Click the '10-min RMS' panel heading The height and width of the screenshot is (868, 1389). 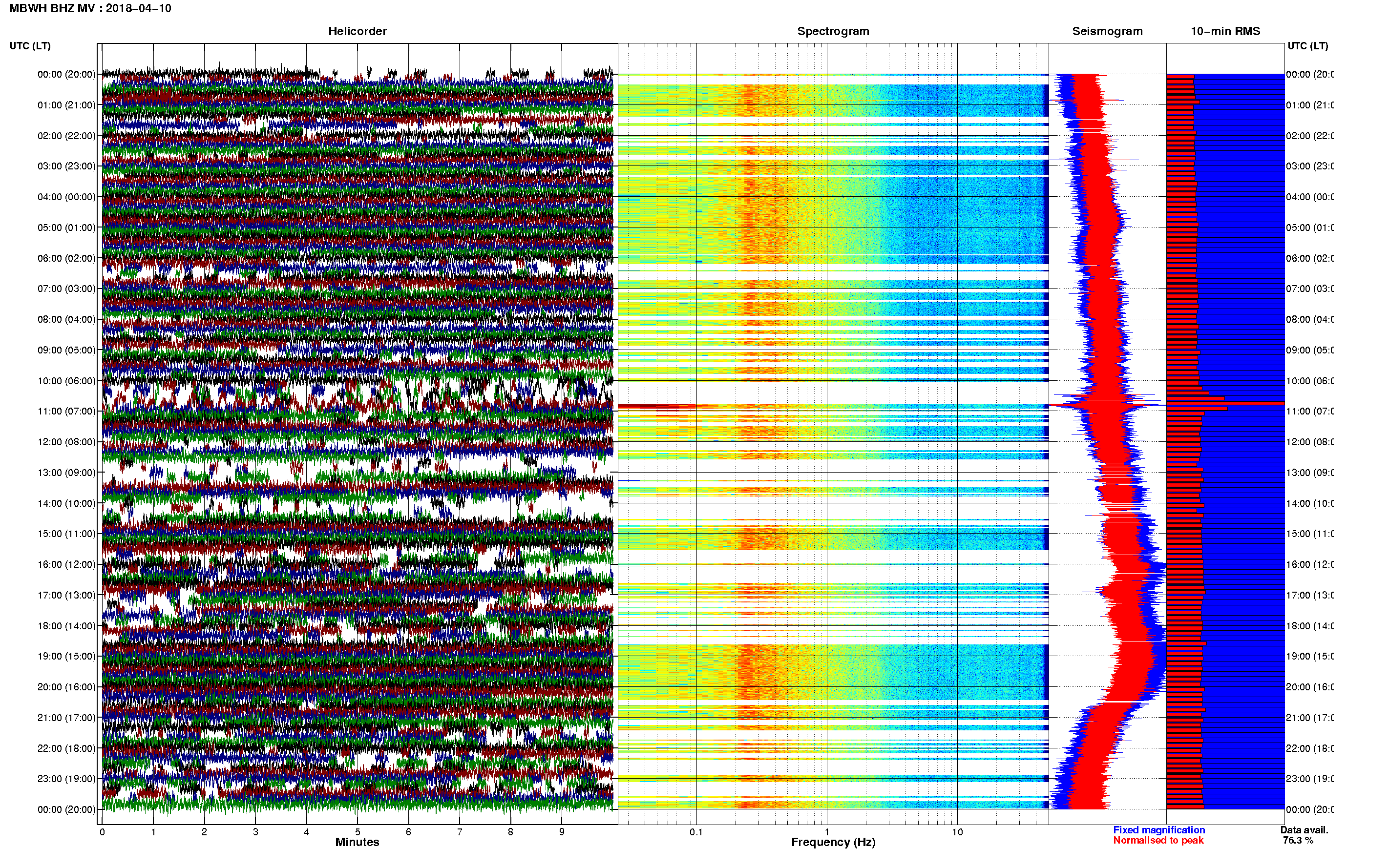pyautogui.click(x=1225, y=32)
